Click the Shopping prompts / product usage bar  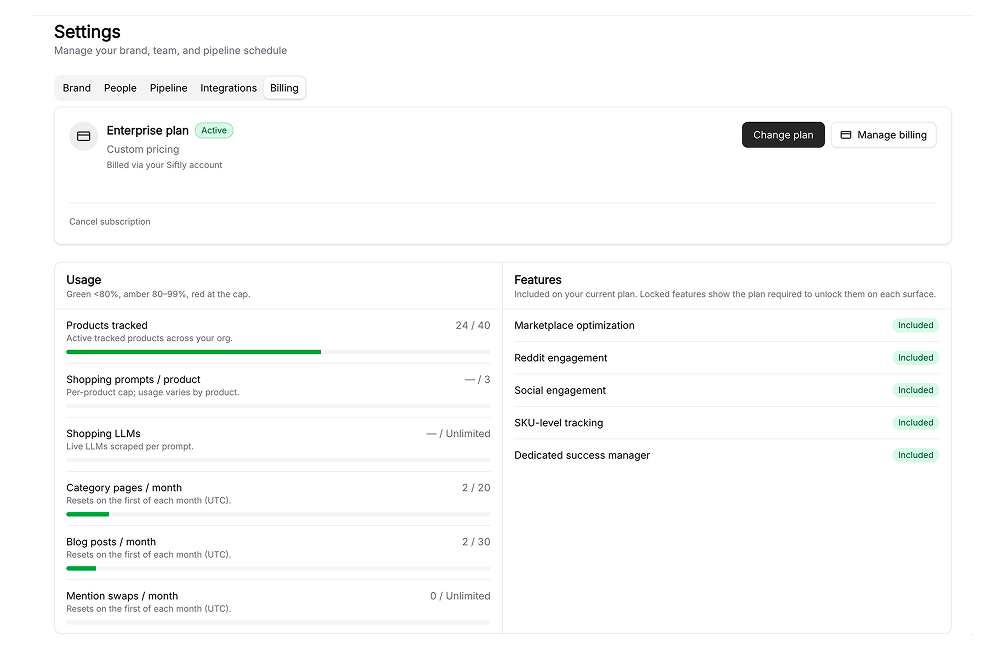[278, 405]
